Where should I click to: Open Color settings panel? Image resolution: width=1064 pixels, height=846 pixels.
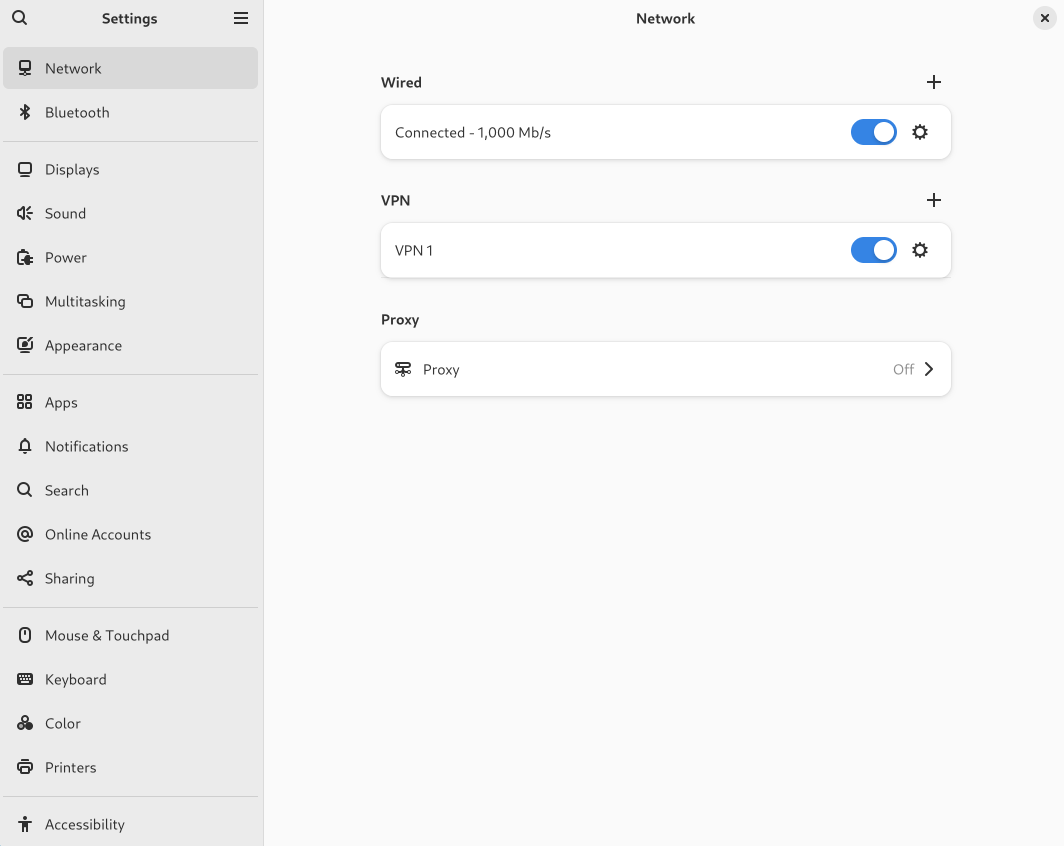coord(130,723)
